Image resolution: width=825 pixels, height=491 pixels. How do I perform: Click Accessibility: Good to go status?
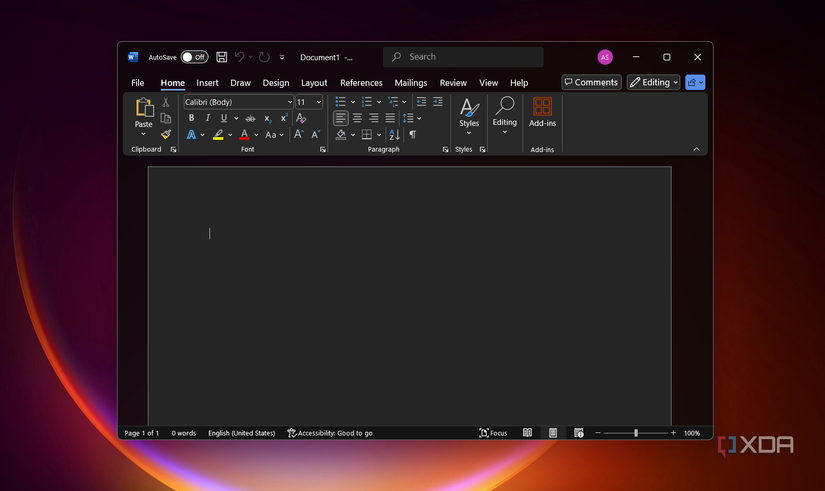tap(330, 433)
